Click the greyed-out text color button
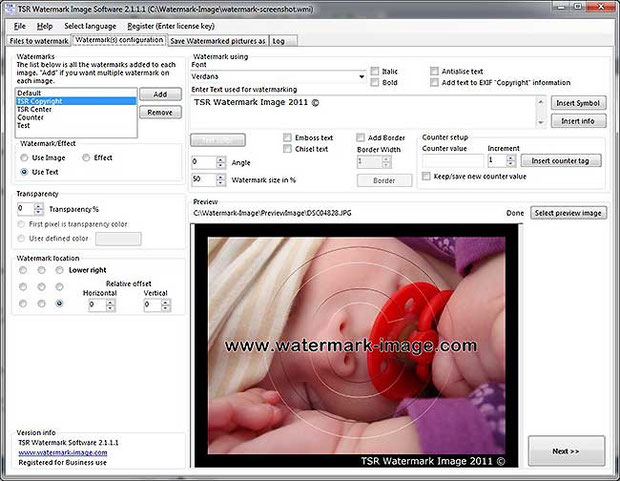Screen dimensions: 620x481 coord(218,140)
